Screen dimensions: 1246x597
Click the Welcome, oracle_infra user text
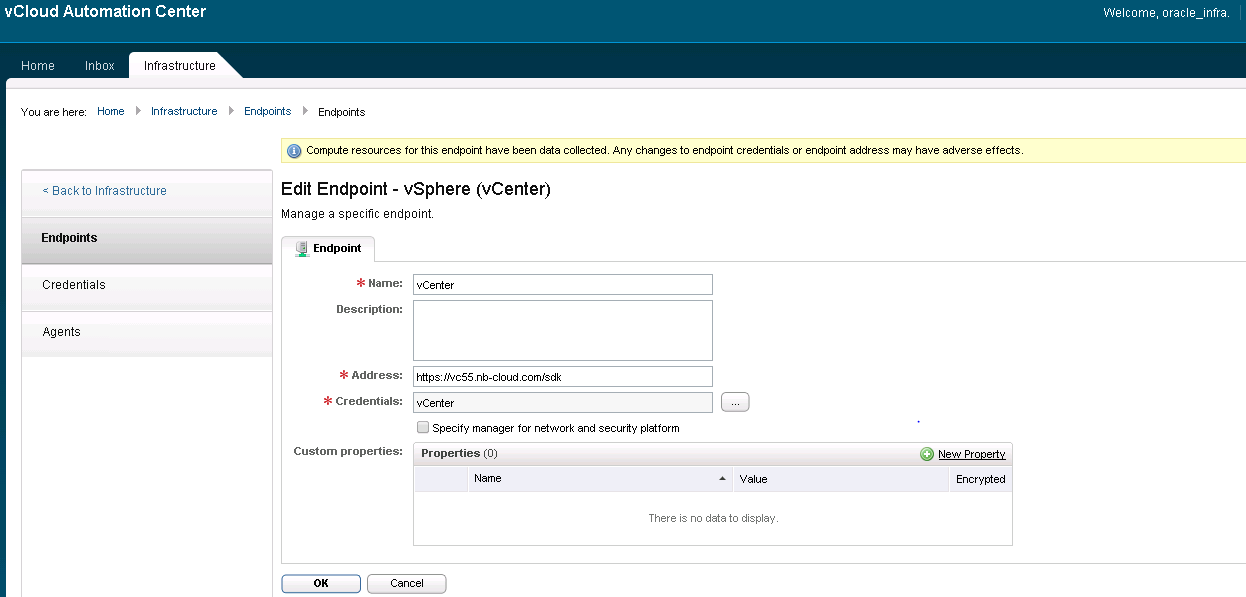coord(1166,13)
